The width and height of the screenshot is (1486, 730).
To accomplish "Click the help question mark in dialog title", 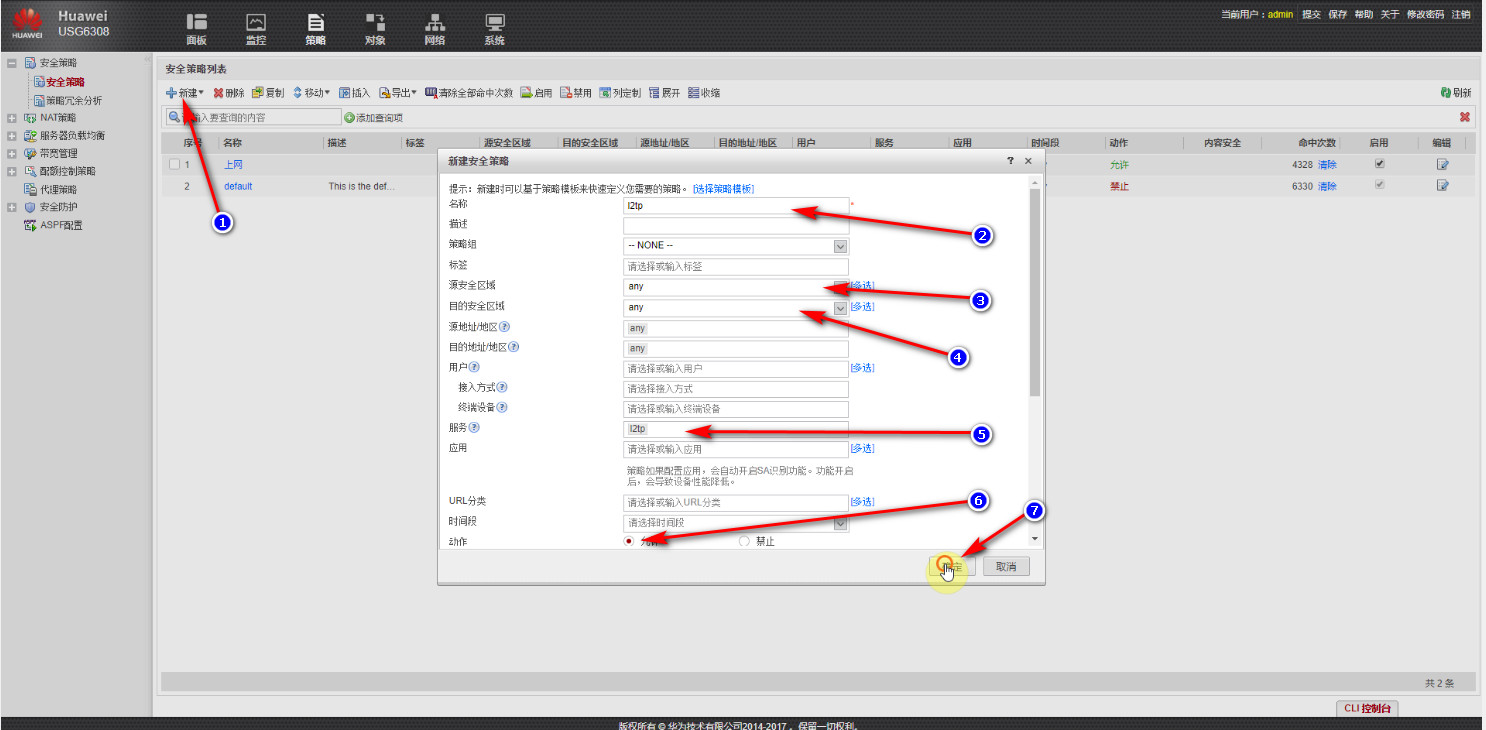I will 1011,161.
